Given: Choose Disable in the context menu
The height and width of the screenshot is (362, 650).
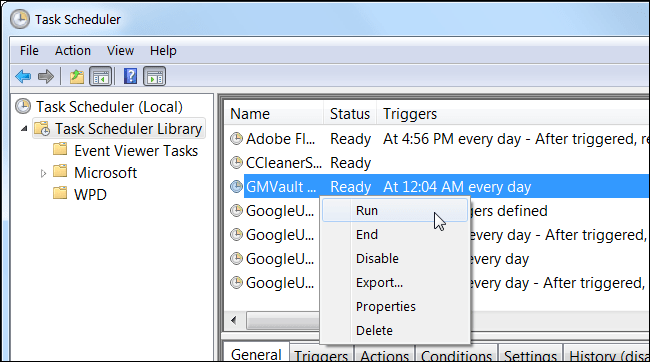Looking at the screenshot, I should tap(395, 258).
